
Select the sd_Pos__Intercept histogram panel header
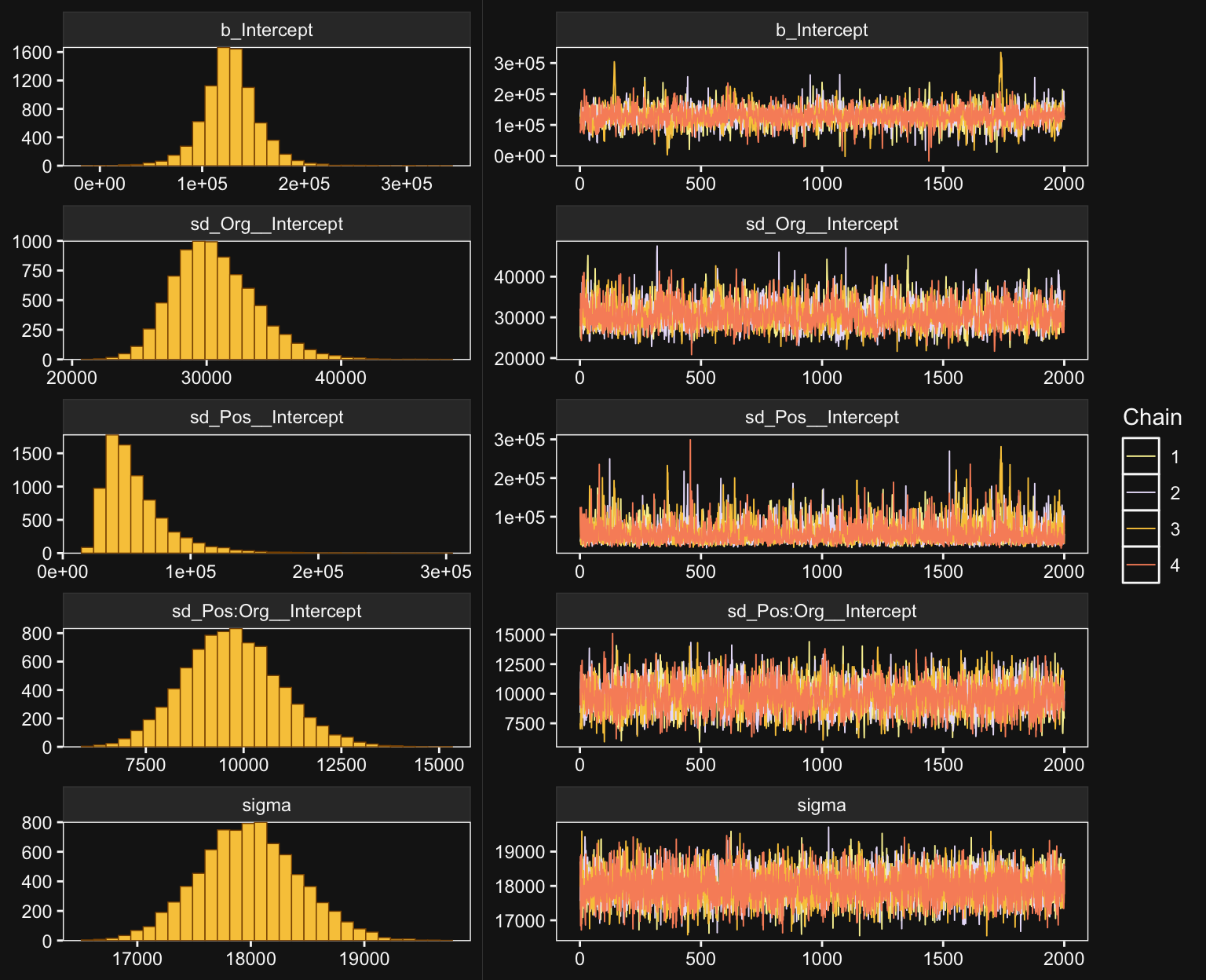pyautogui.click(x=266, y=417)
